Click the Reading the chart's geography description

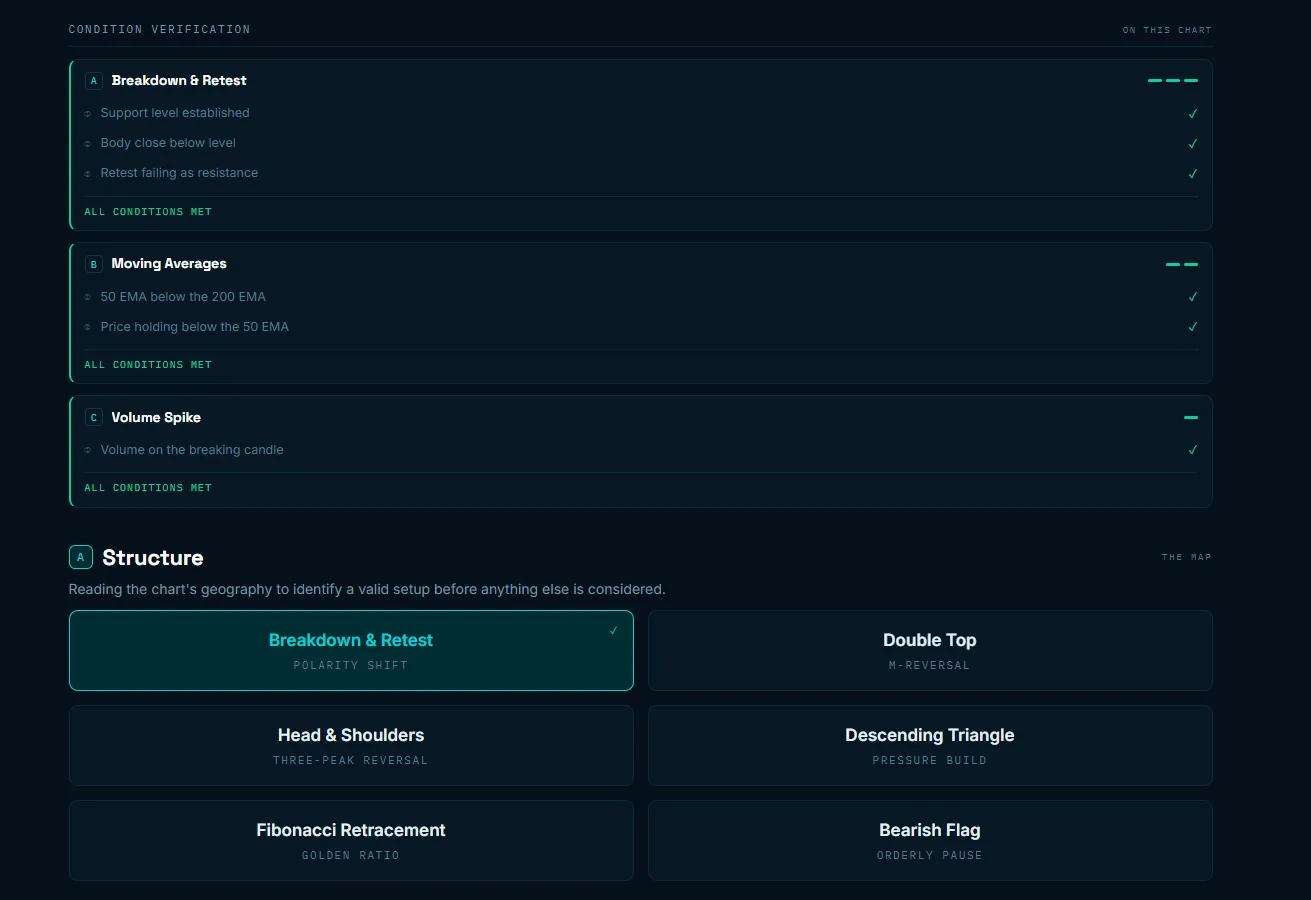[367, 589]
